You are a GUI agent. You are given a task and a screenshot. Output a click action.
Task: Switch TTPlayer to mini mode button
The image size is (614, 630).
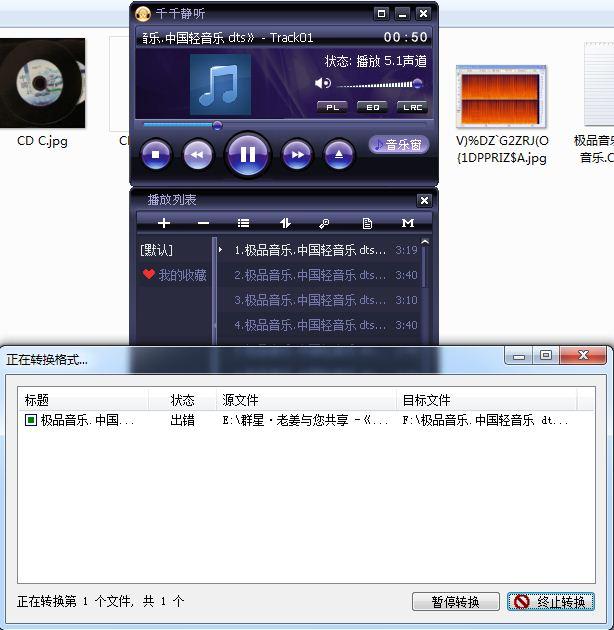click(x=381, y=14)
